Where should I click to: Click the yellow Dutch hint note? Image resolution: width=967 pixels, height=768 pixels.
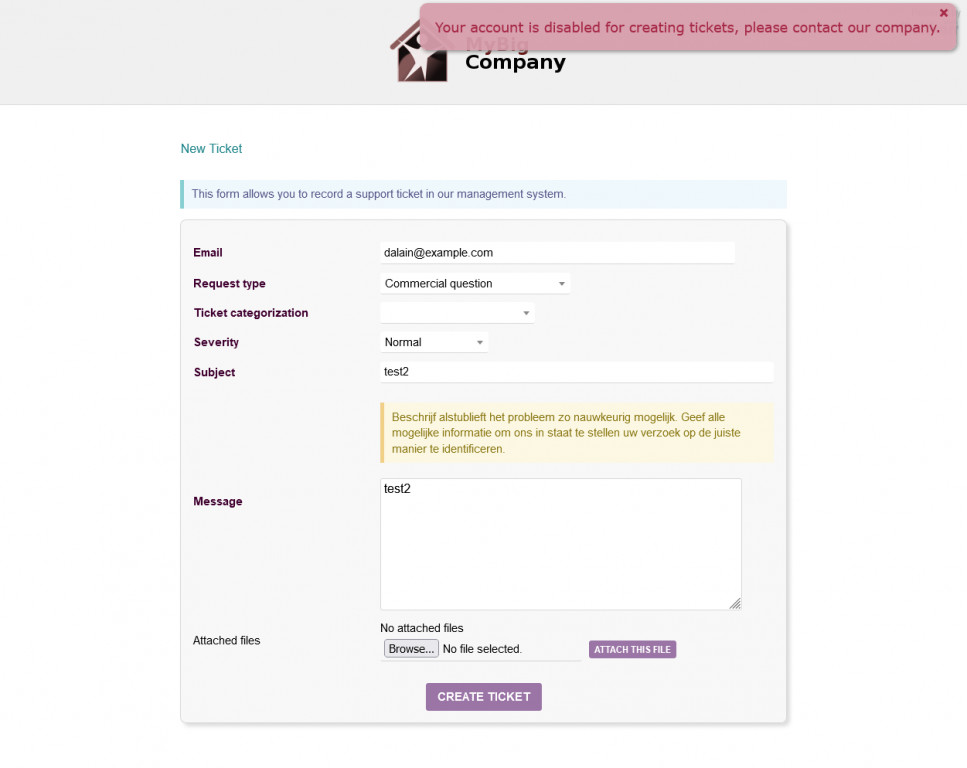pyautogui.click(x=577, y=433)
